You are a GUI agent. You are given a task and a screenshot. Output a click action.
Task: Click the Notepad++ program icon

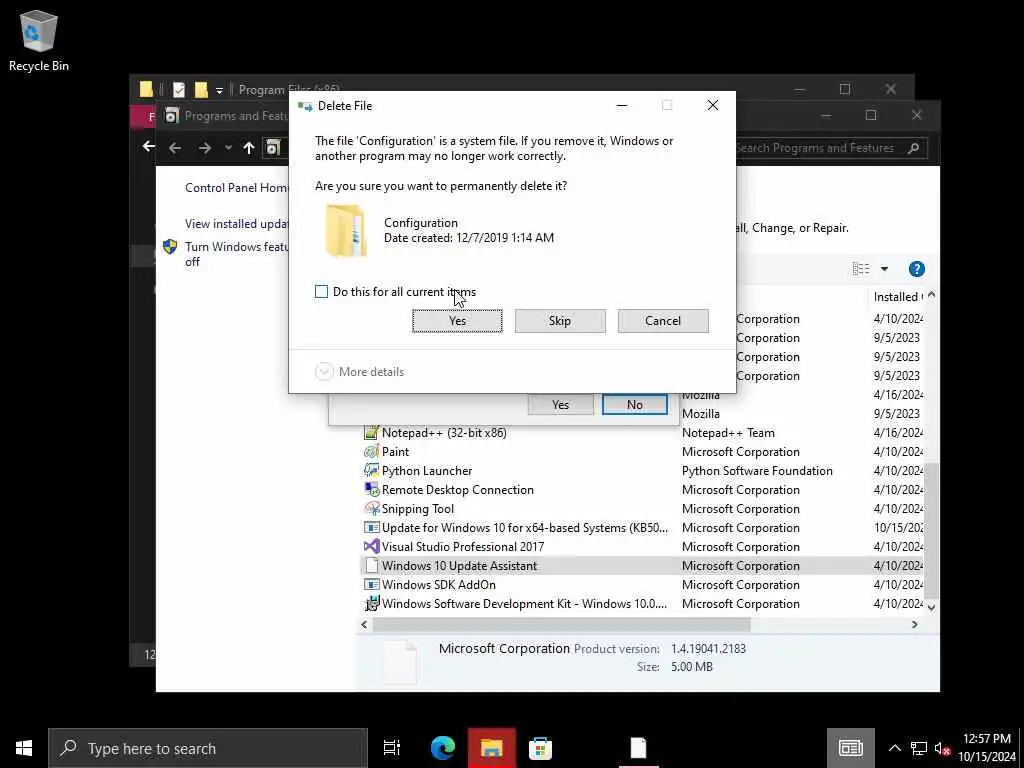point(372,432)
